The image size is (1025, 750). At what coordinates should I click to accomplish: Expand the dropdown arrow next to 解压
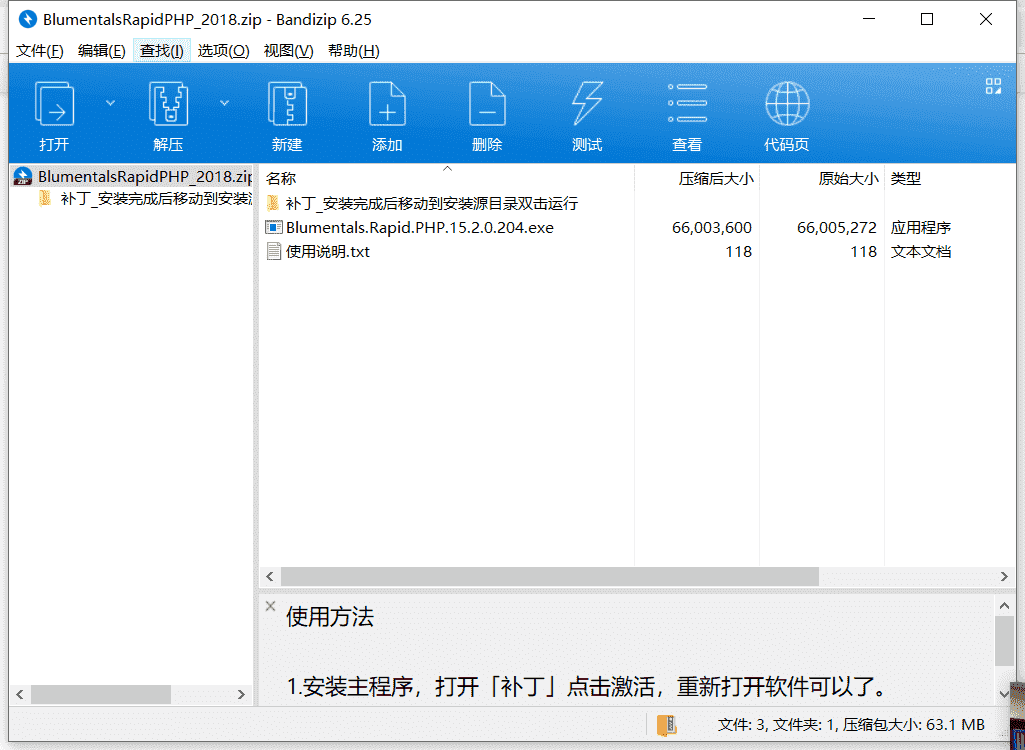224,103
